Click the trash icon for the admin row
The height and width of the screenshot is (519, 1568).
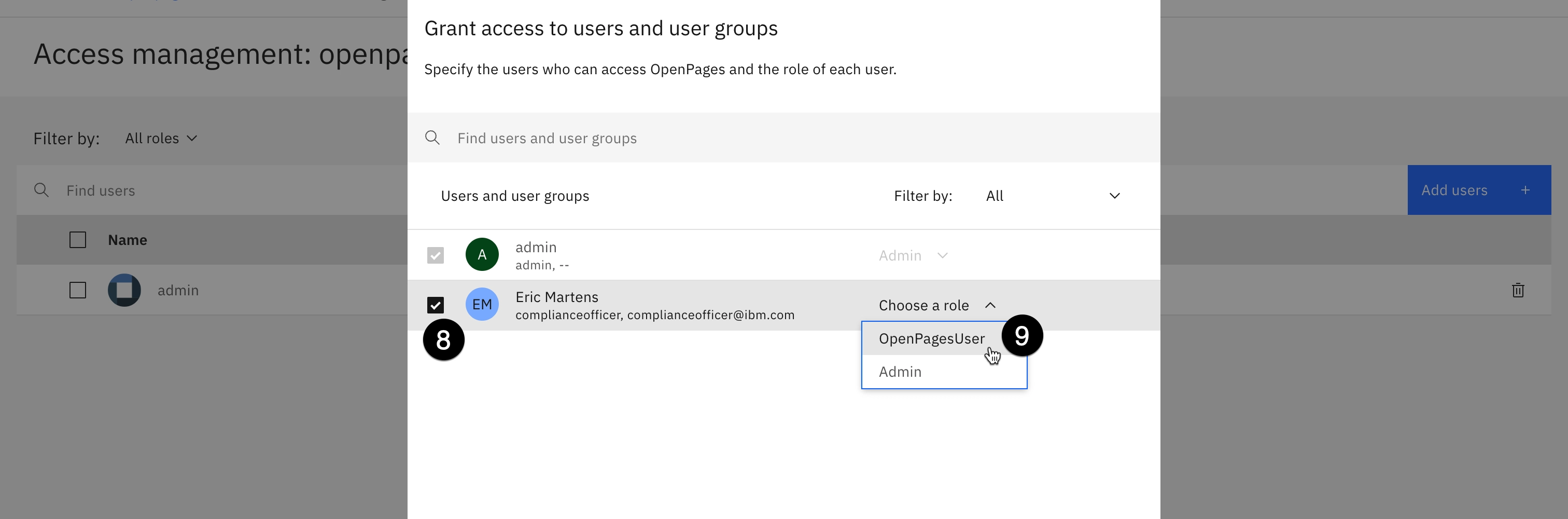[1518, 290]
